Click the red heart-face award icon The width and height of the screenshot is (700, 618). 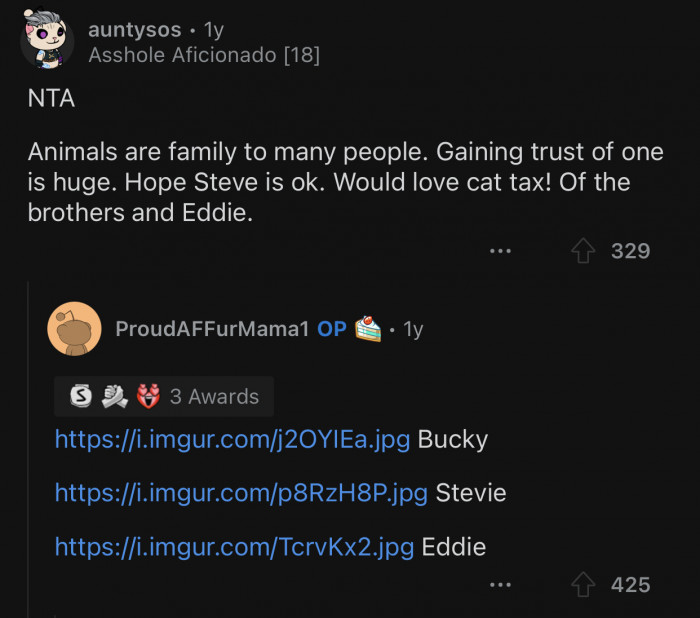147,397
